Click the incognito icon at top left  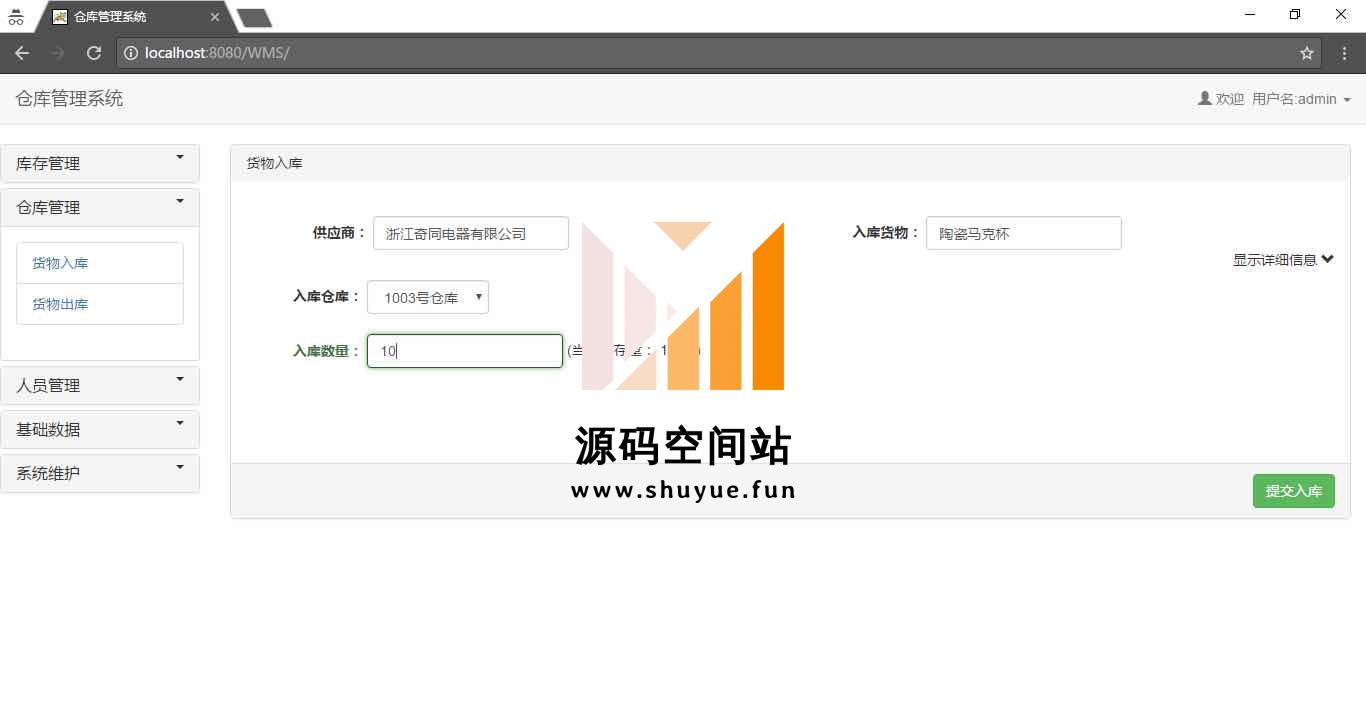pyautogui.click(x=15, y=17)
